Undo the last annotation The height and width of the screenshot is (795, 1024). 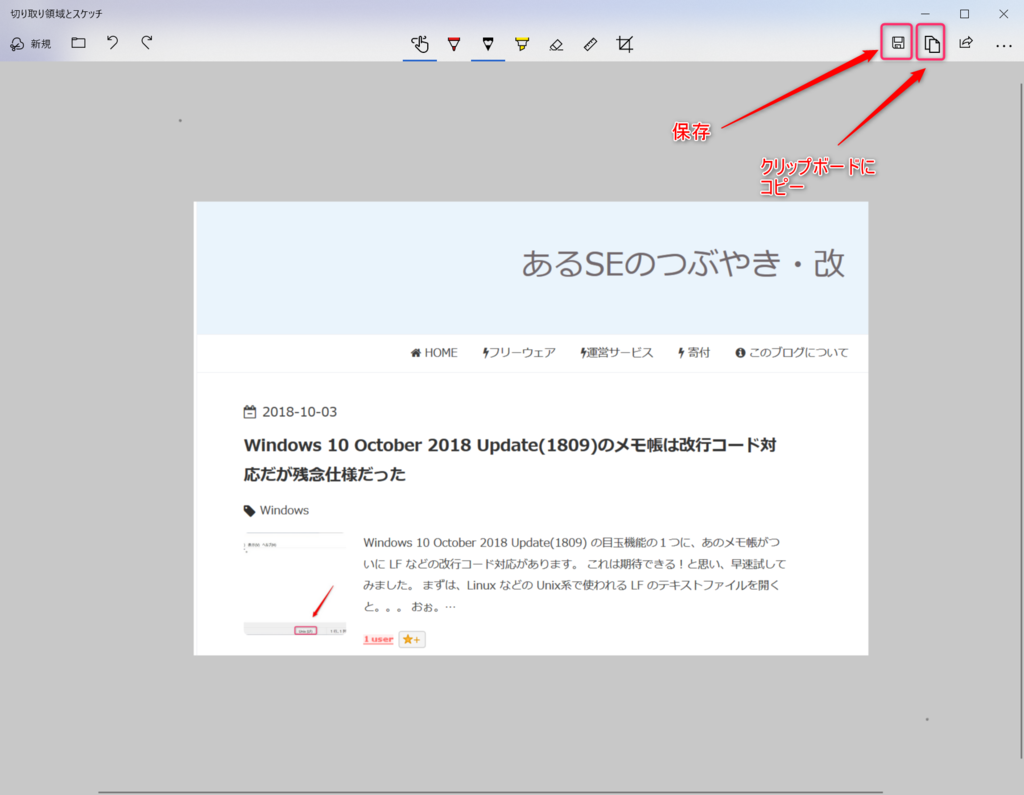(x=111, y=43)
